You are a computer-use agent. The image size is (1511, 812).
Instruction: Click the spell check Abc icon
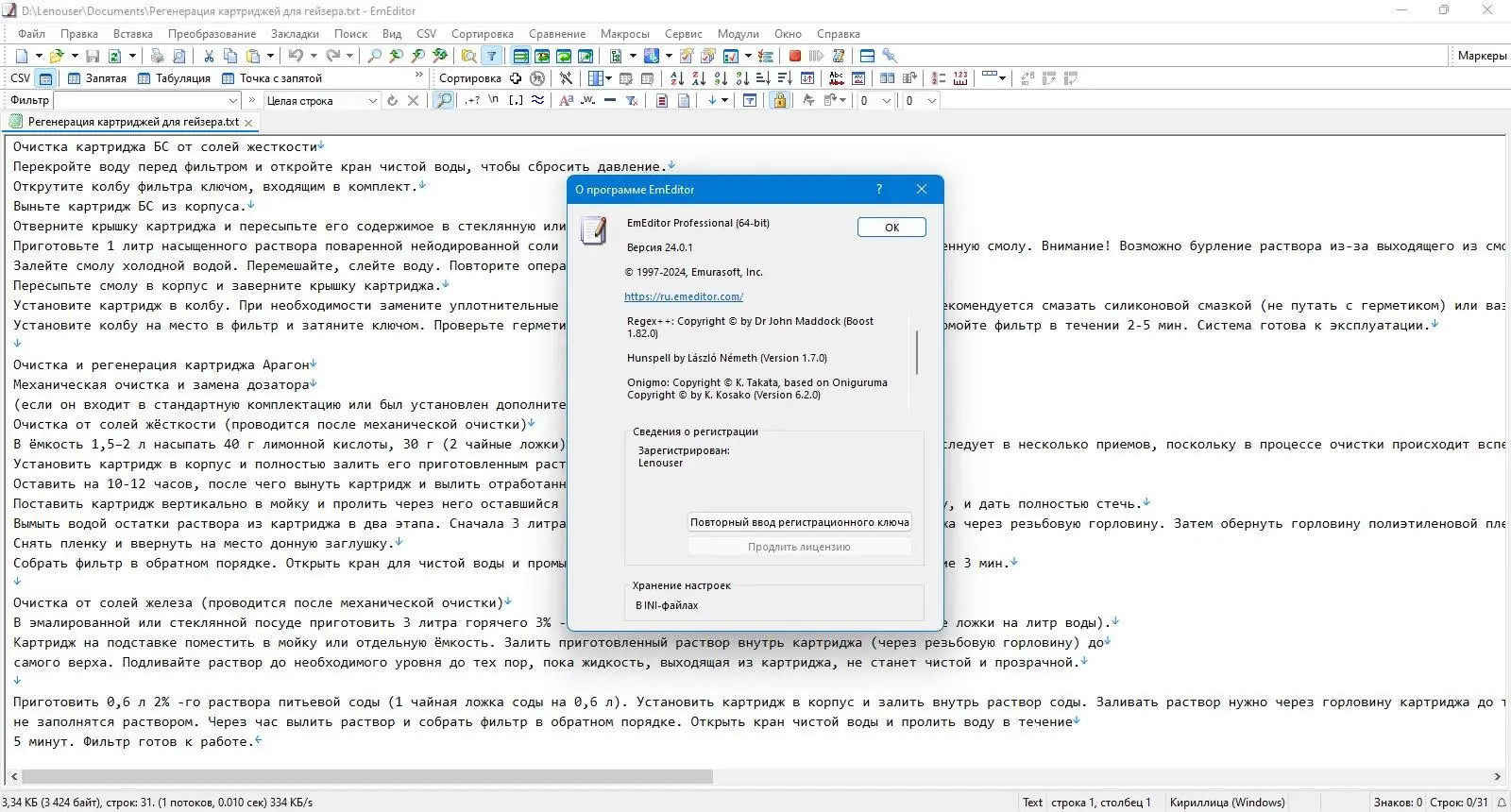pos(837,78)
